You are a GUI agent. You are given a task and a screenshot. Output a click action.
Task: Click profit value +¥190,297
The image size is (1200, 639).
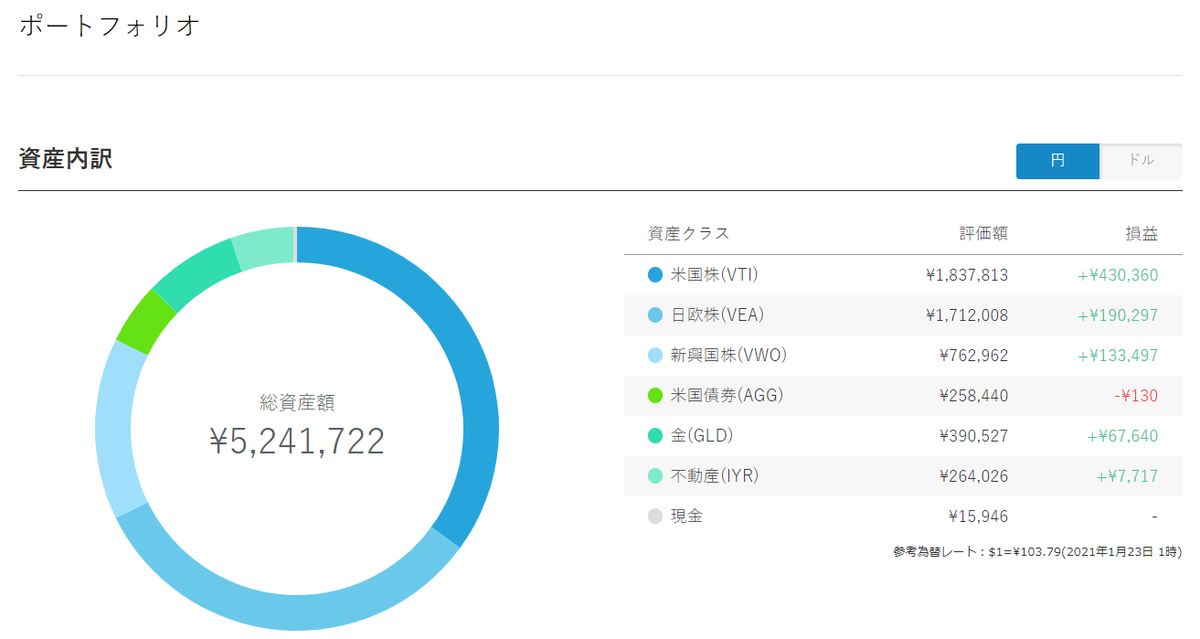(1117, 315)
